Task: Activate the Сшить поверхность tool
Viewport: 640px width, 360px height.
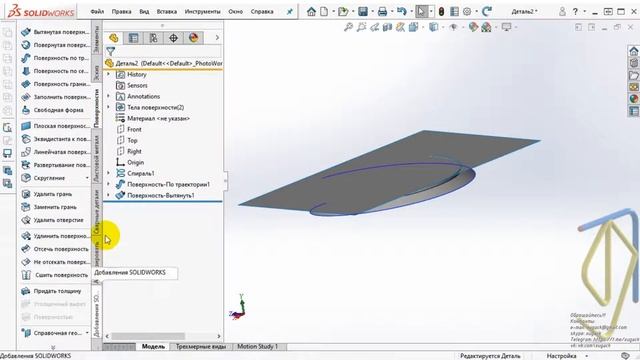Action: [55, 275]
